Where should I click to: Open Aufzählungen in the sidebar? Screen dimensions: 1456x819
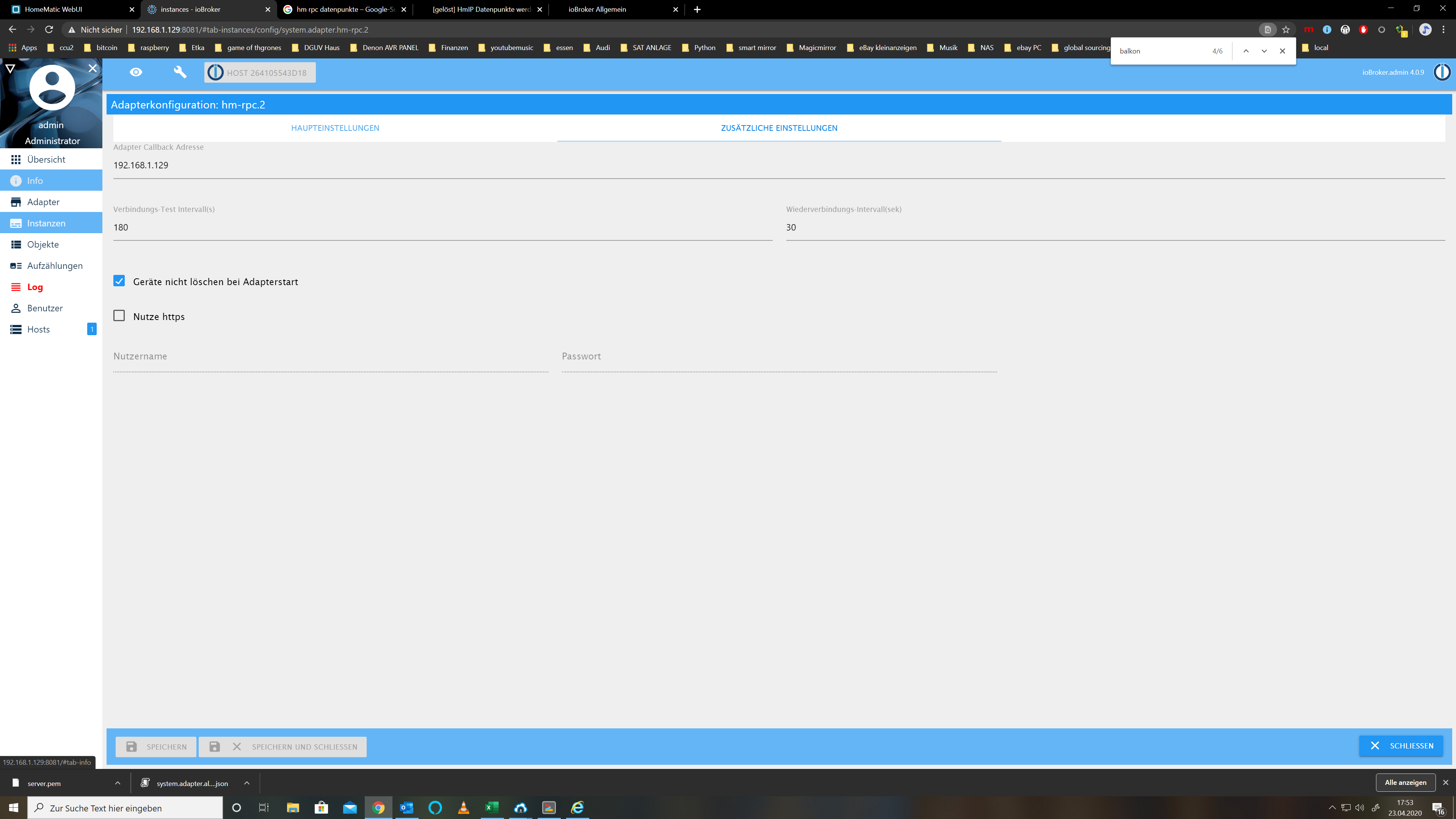click(54, 266)
